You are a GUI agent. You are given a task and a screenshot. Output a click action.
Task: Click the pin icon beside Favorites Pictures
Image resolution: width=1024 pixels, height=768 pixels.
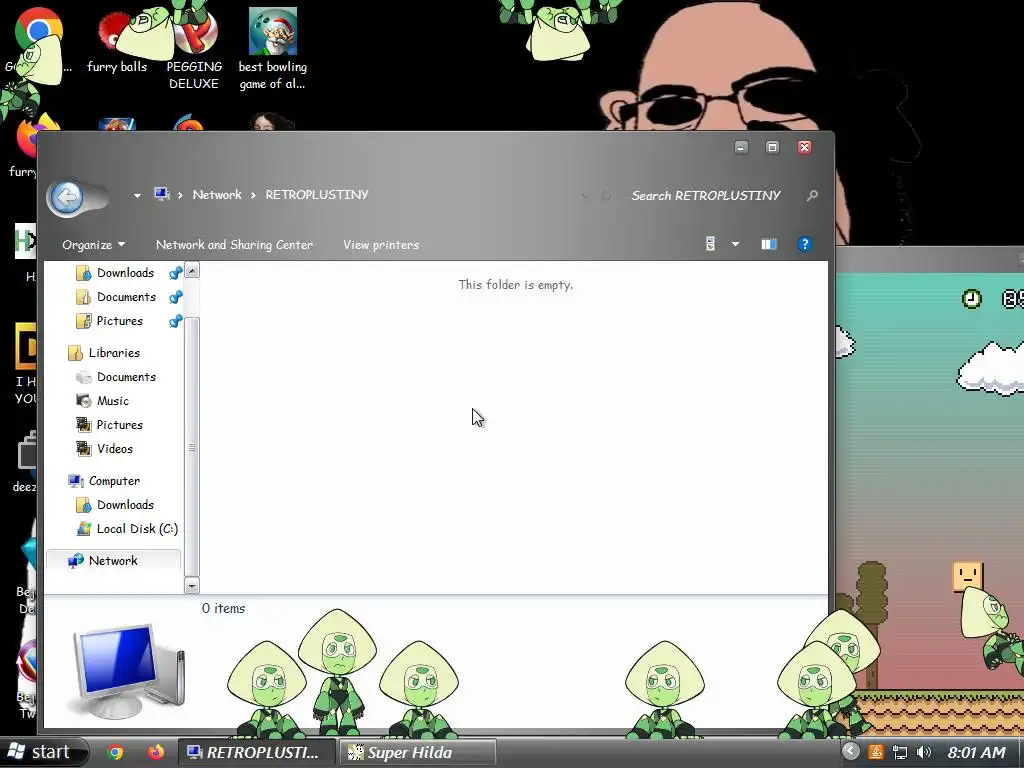tap(175, 321)
